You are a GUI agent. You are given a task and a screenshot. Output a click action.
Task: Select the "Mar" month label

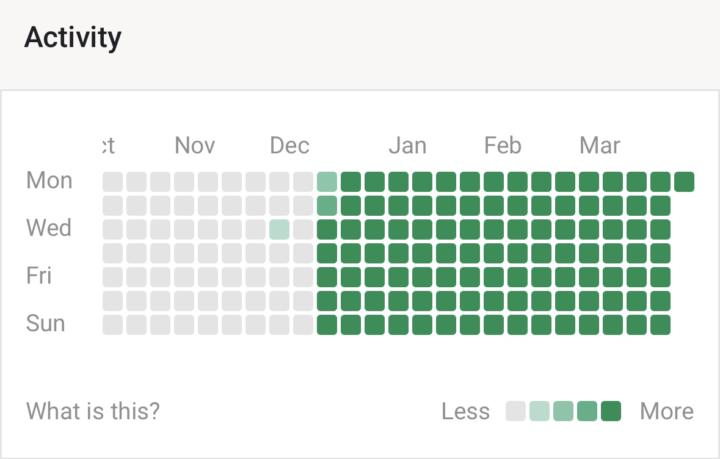[x=600, y=146]
